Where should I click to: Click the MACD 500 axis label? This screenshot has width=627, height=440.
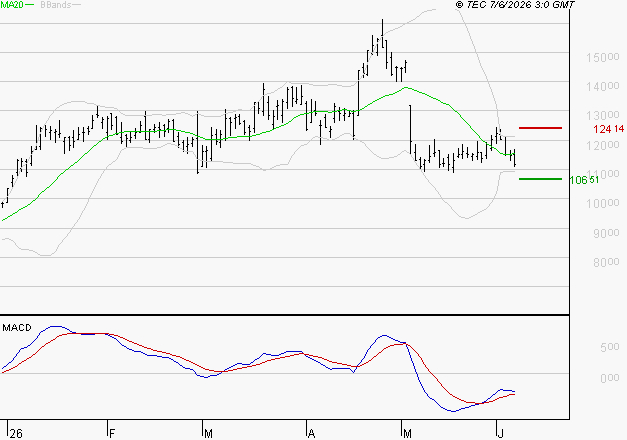coord(610,347)
